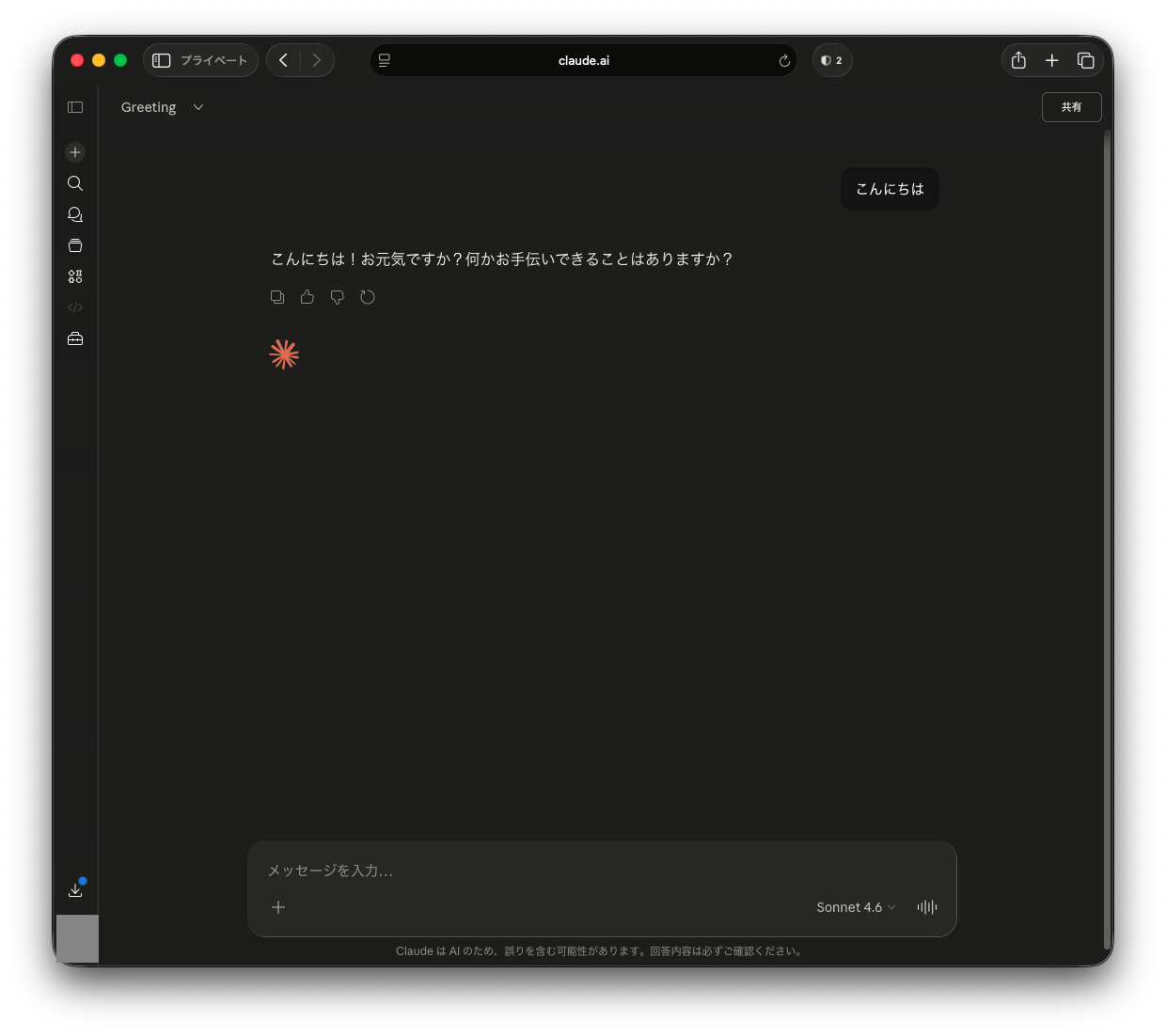1166x1036 pixels.
Task: Start a new chat with plus icon
Action: (75, 152)
